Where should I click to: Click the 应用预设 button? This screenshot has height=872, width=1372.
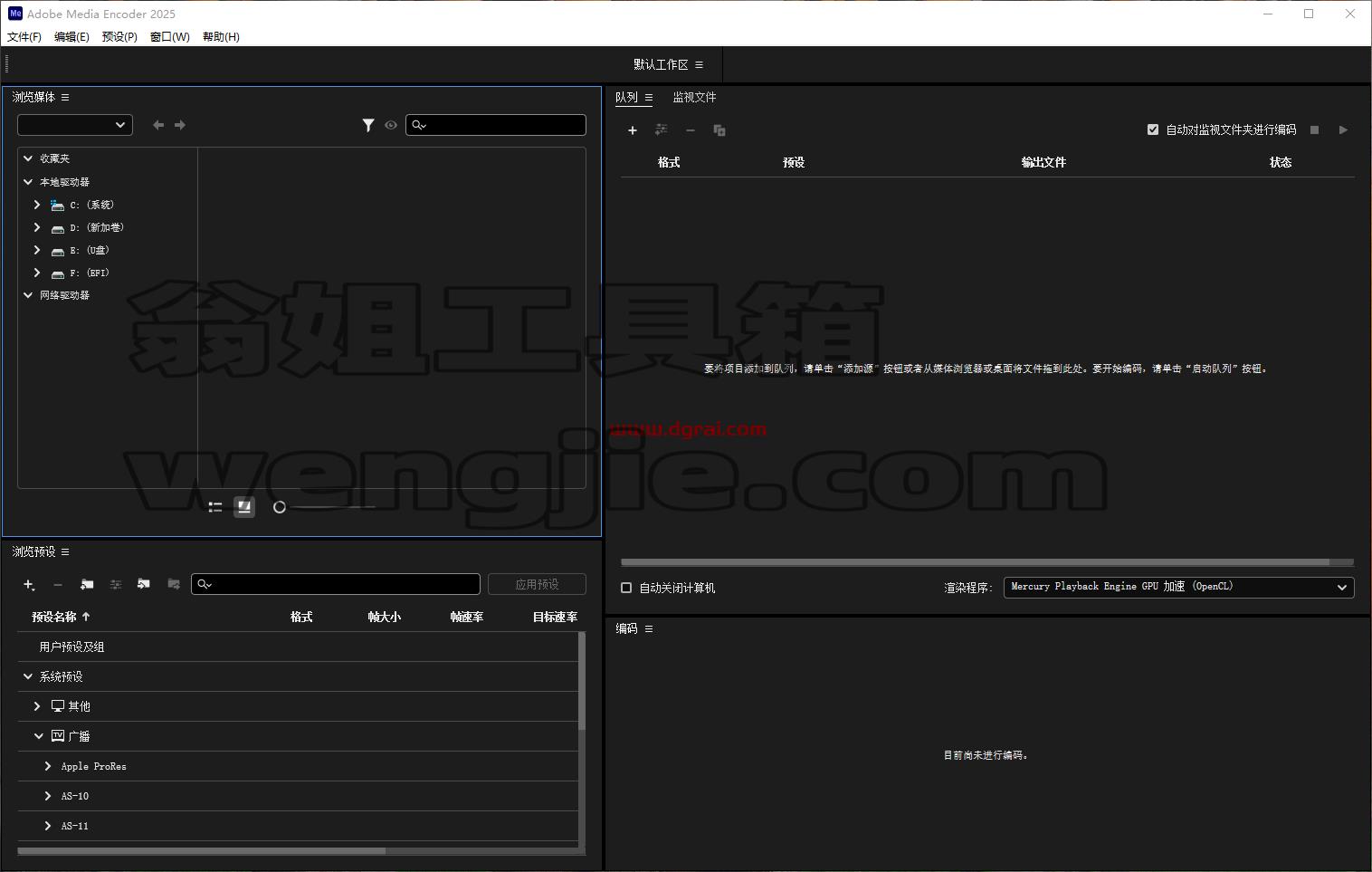(x=537, y=585)
